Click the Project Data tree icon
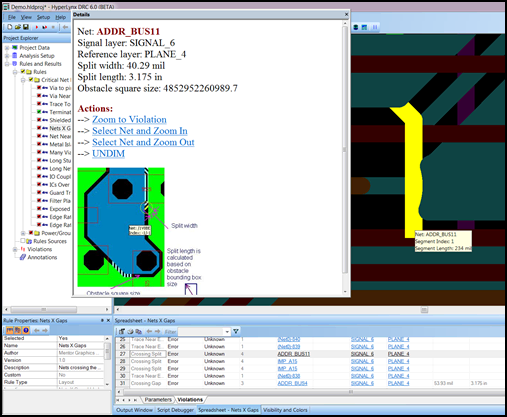The width and height of the screenshot is (507, 417). 15,48
